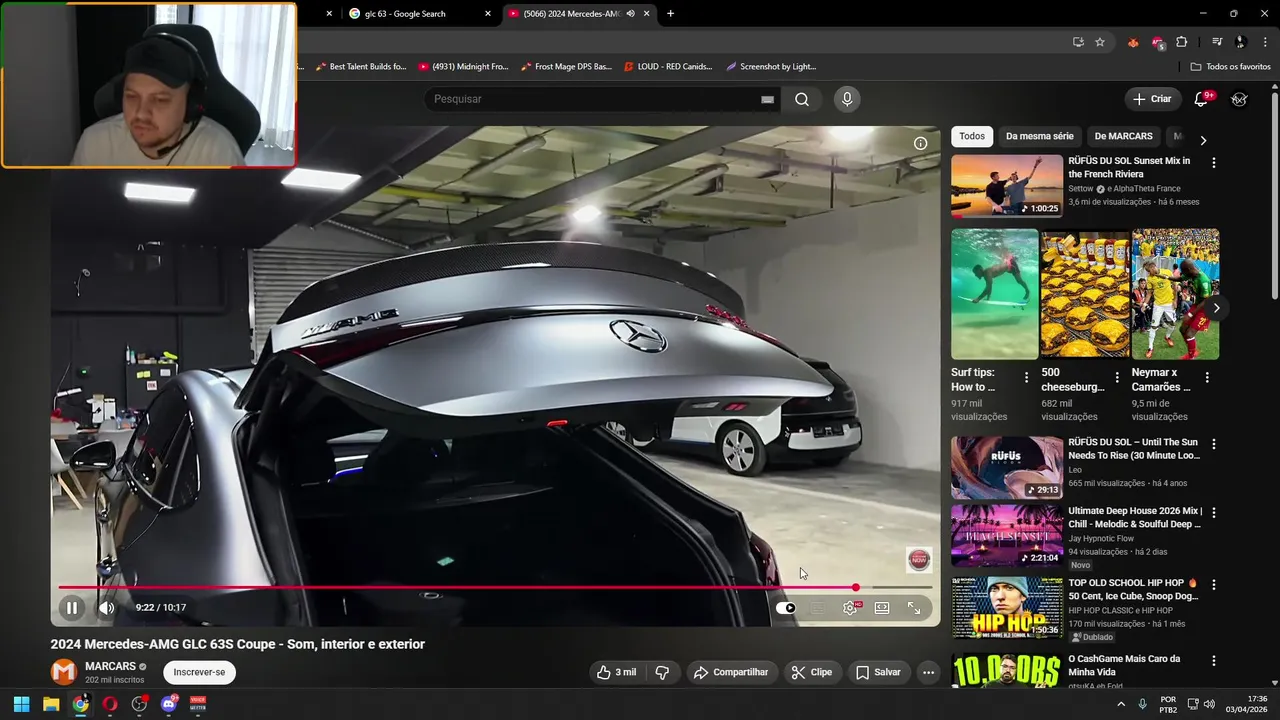Like the video (3 mil)
1280x720 pixels.
[x=616, y=672]
